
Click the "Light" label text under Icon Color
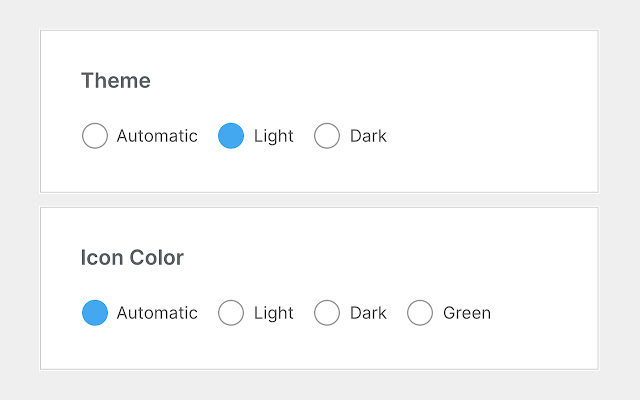pyautogui.click(x=273, y=313)
